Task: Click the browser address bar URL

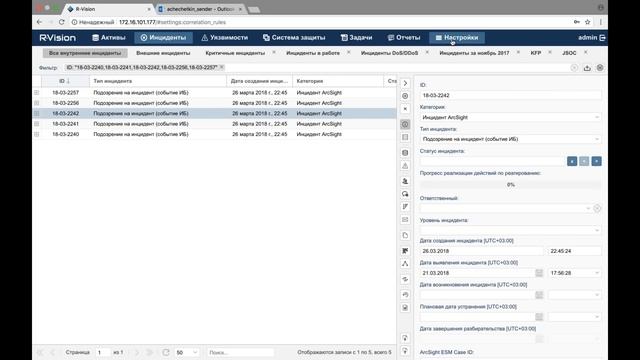Action: coord(172,22)
